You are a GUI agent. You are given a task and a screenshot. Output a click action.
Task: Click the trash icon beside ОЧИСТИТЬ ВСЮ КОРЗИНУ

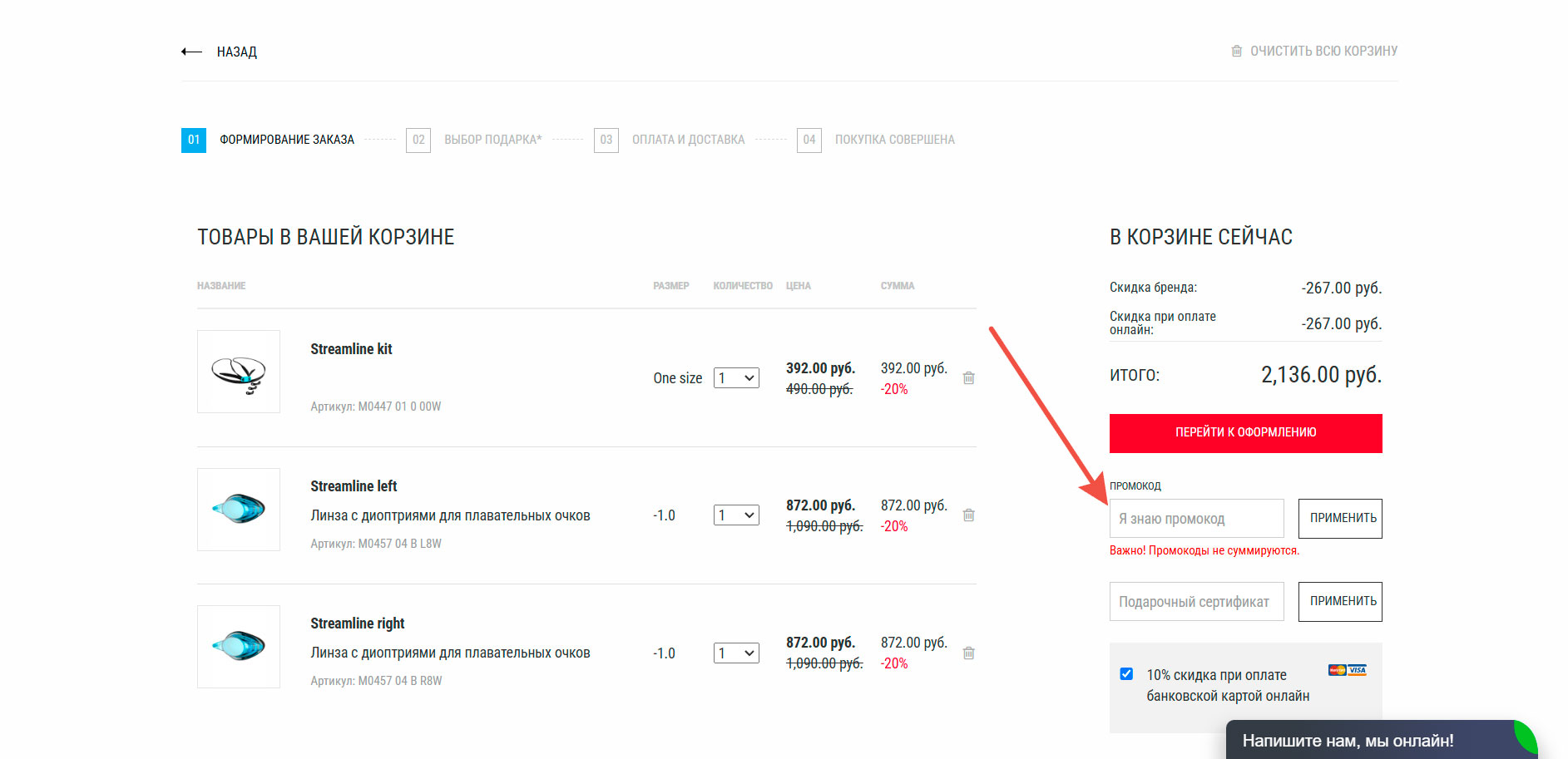pos(1237,51)
